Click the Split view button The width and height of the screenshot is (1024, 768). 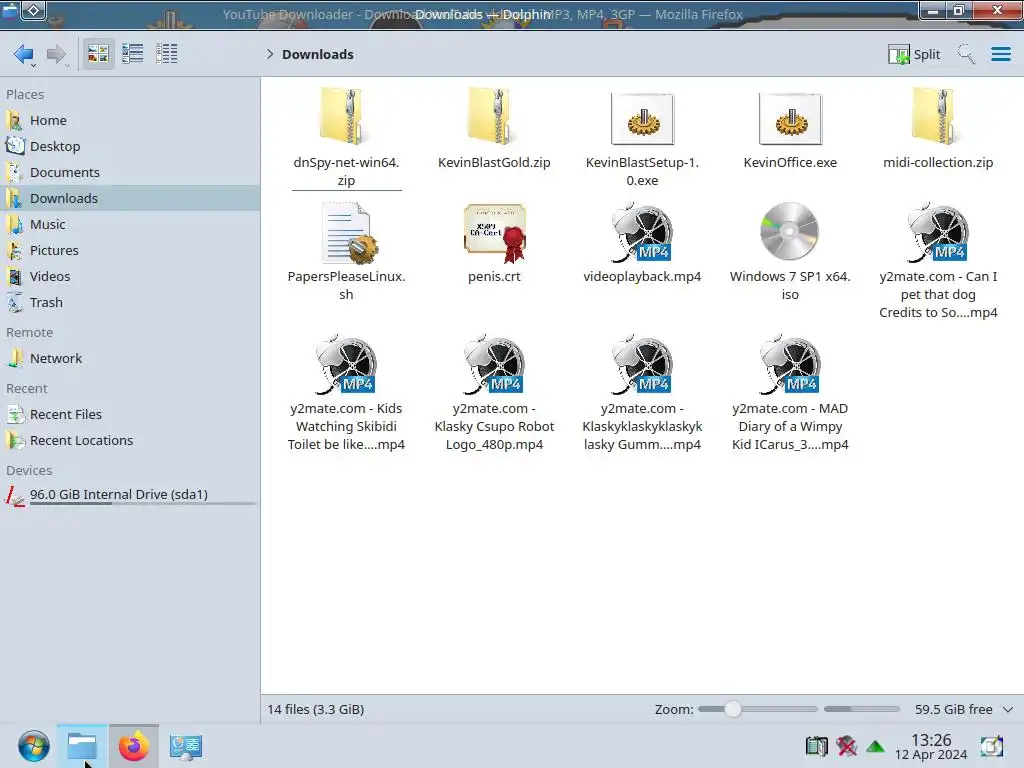(914, 54)
